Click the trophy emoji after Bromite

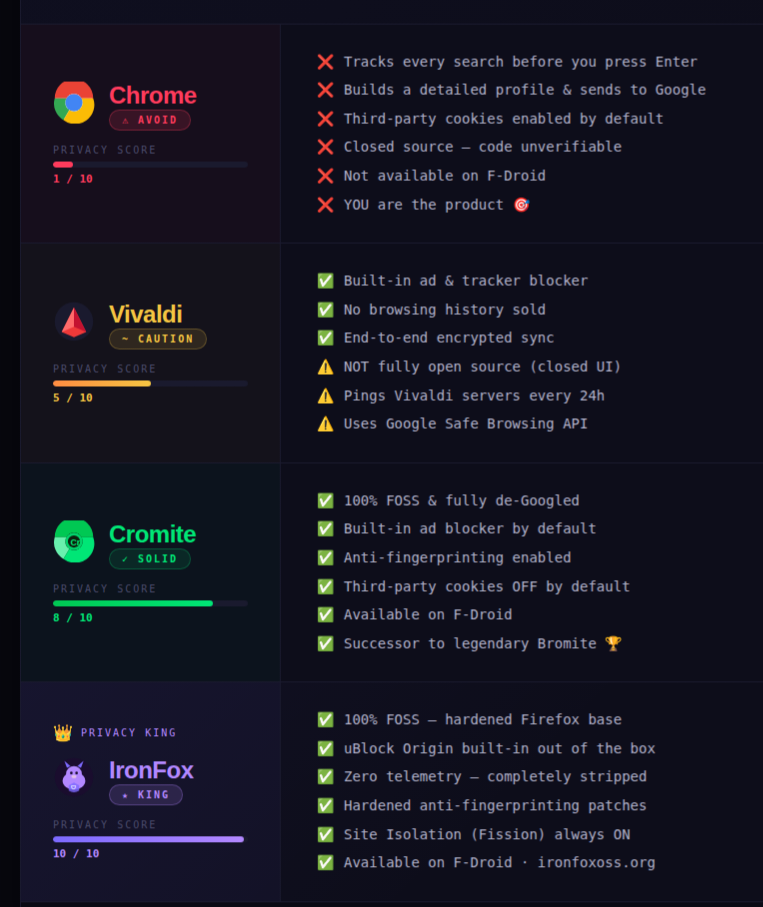point(613,644)
